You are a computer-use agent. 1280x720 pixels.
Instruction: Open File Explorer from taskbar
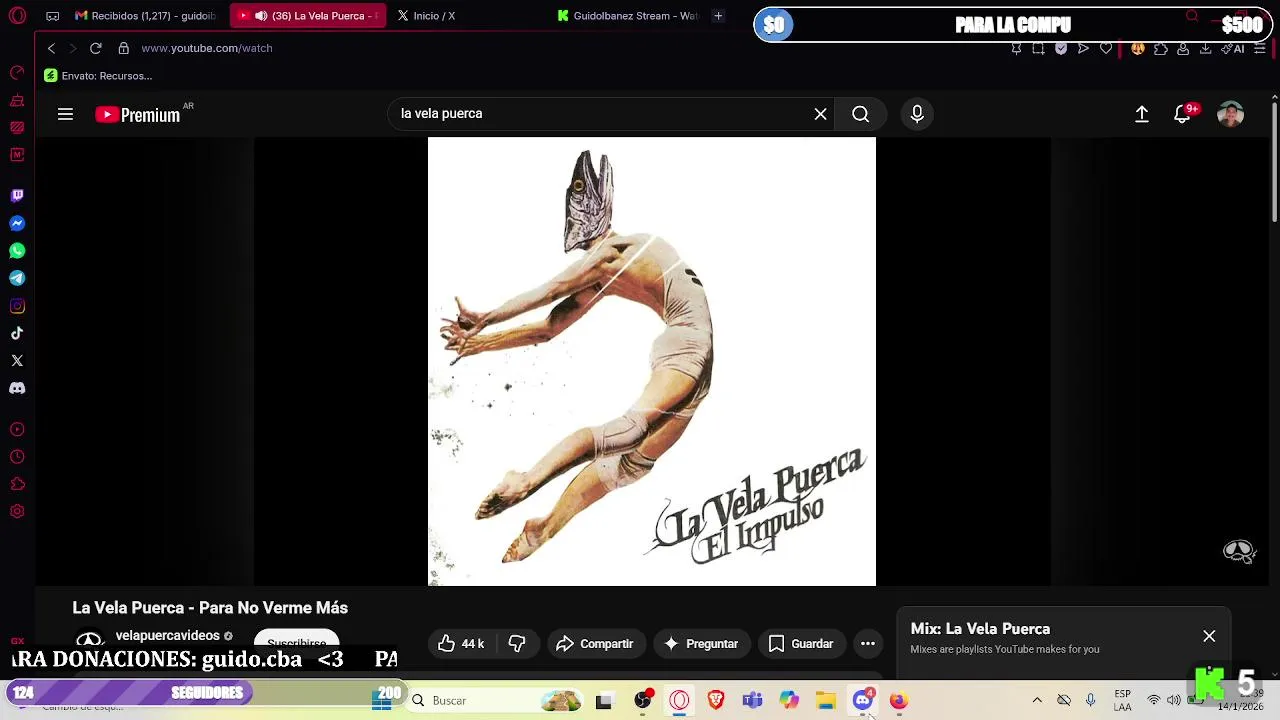coord(825,701)
